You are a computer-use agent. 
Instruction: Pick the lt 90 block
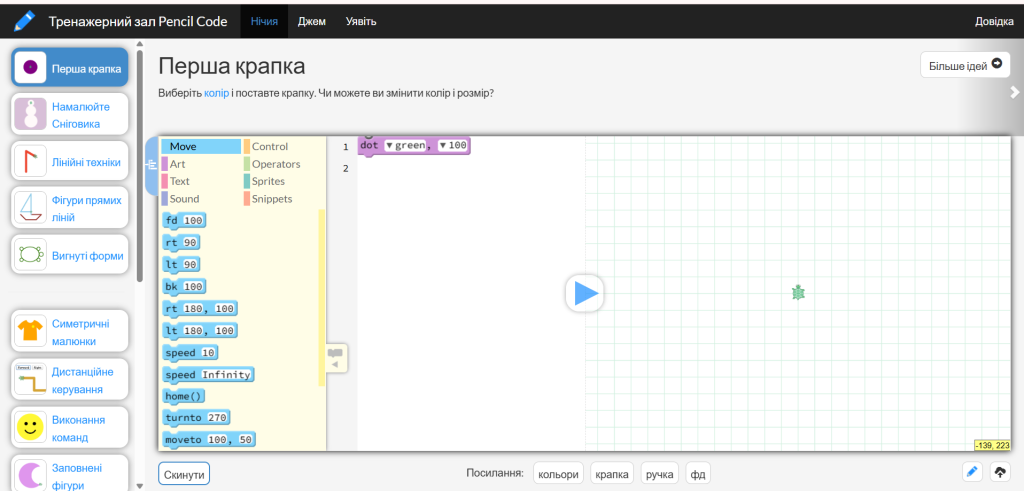coord(182,264)
